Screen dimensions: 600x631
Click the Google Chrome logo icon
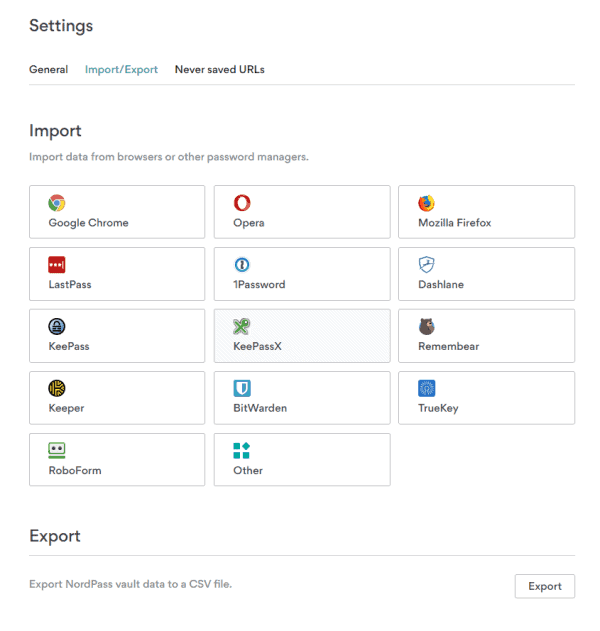click(x=57, y=203)
